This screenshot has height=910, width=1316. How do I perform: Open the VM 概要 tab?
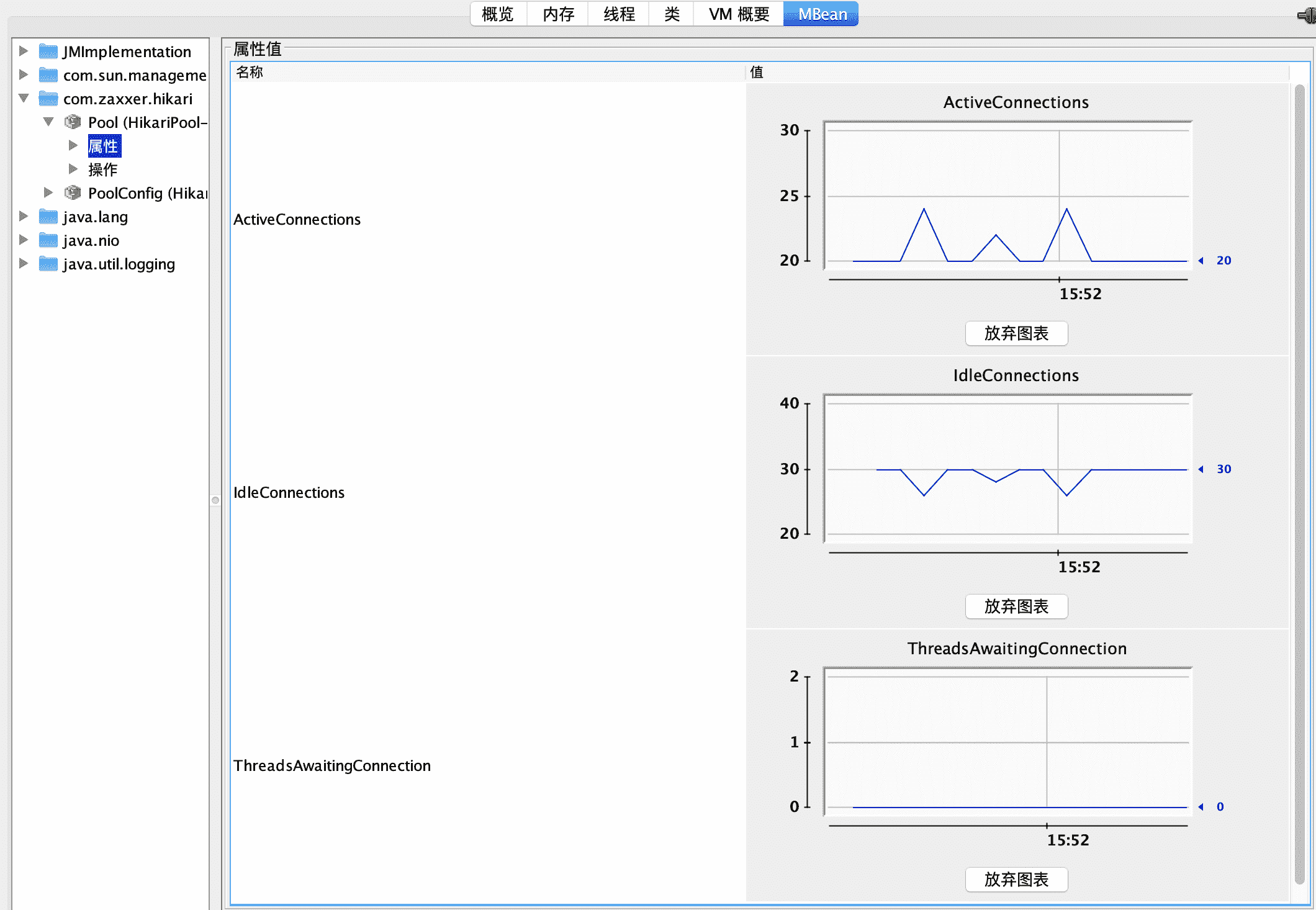[x=739, y=14]
